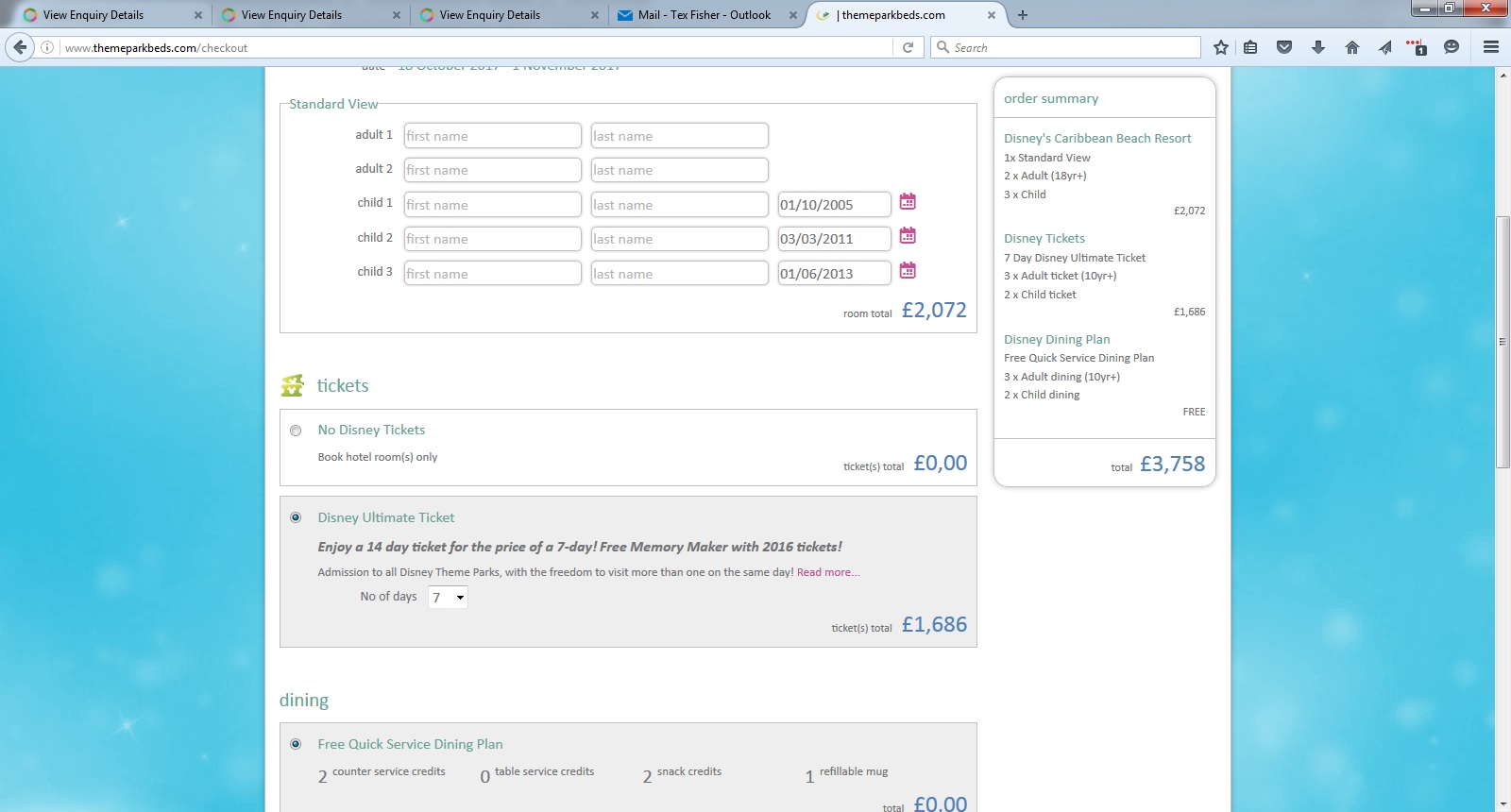Open calendar picker for child 1 birthdate

pyautogui.click(x=908, y=202)
